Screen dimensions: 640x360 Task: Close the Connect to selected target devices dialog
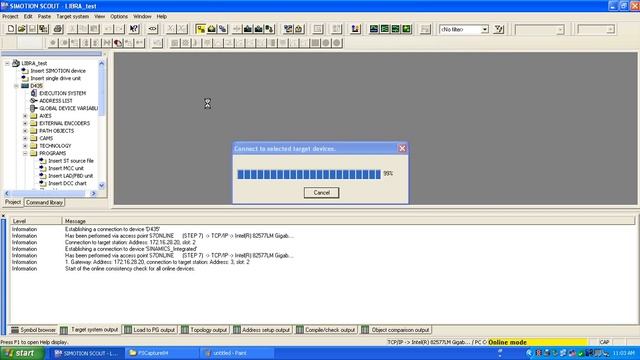point(402,149)
